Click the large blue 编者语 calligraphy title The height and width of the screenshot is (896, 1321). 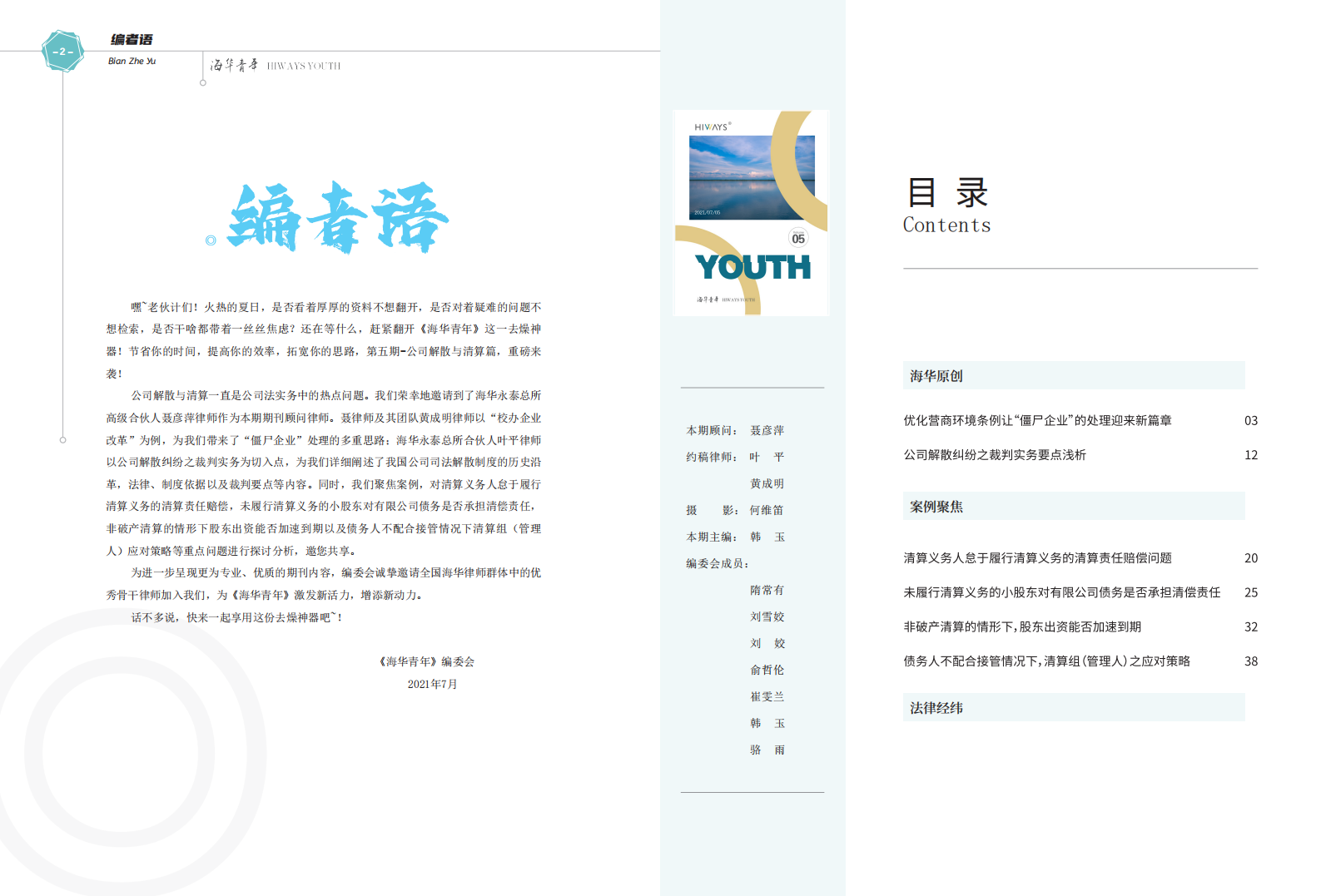(x=338, y=218)
